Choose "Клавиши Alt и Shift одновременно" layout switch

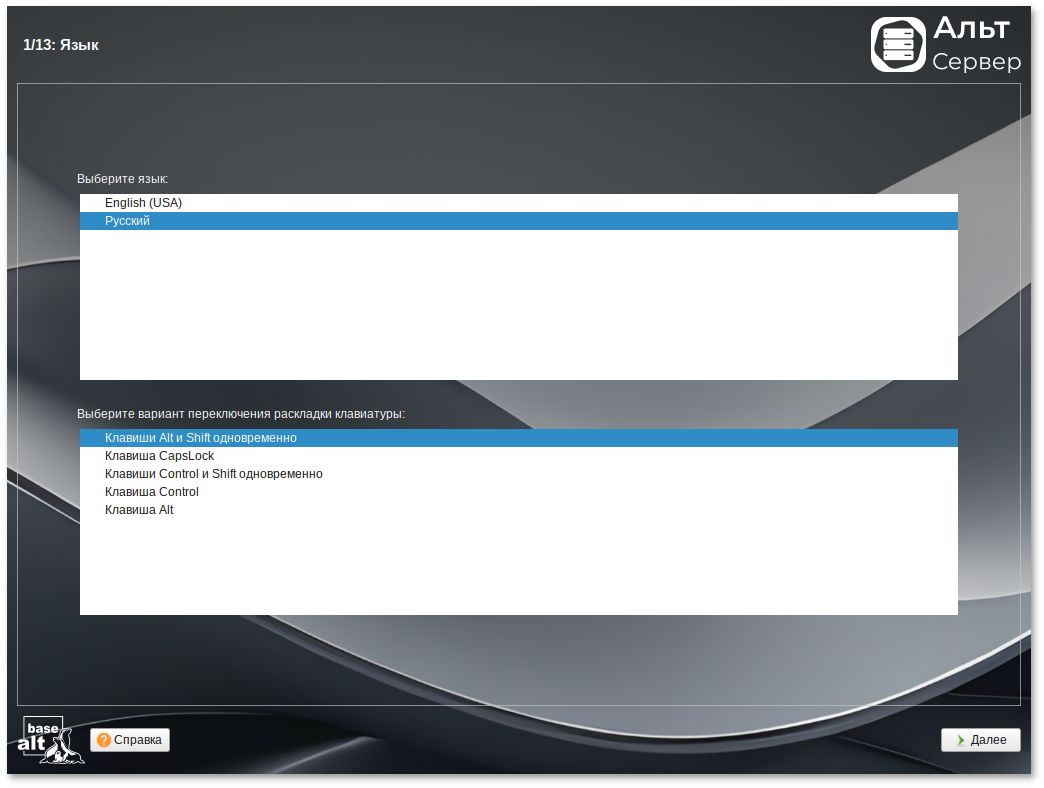click(200, 438)
